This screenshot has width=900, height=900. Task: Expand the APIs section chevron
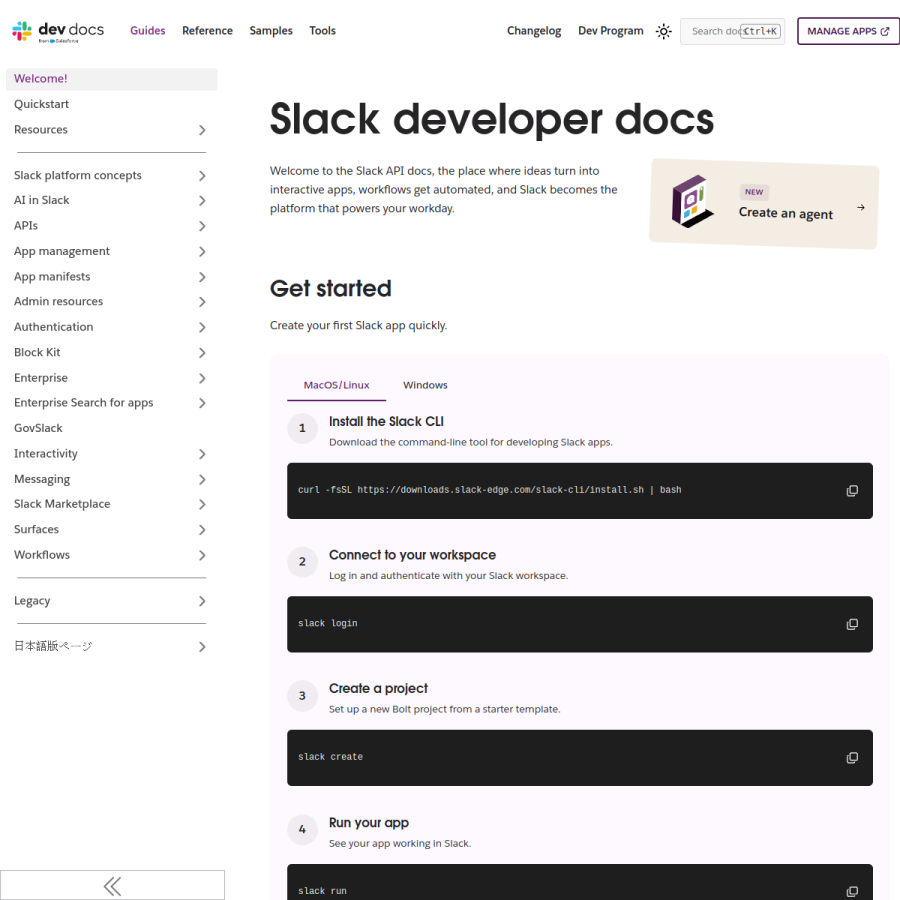tap(202, 226)
